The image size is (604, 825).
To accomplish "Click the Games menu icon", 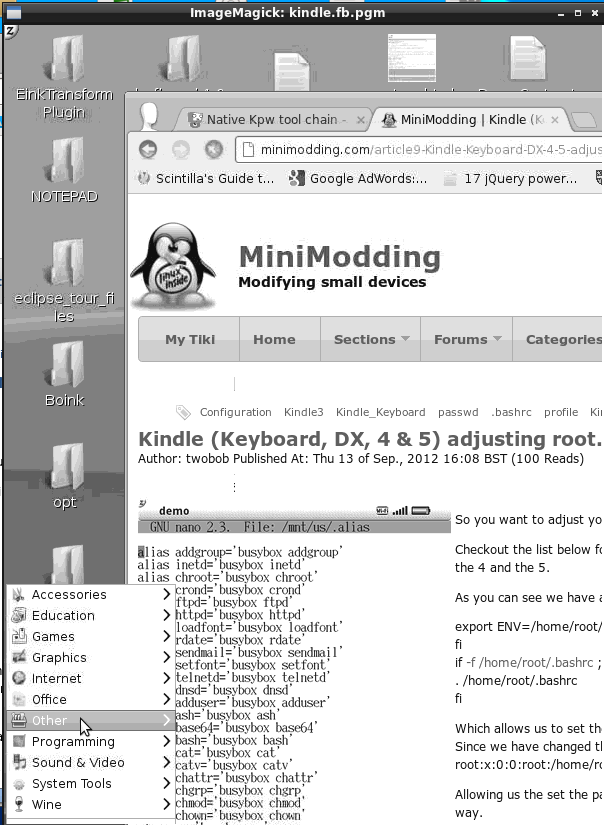I will [x=19, y=636].
